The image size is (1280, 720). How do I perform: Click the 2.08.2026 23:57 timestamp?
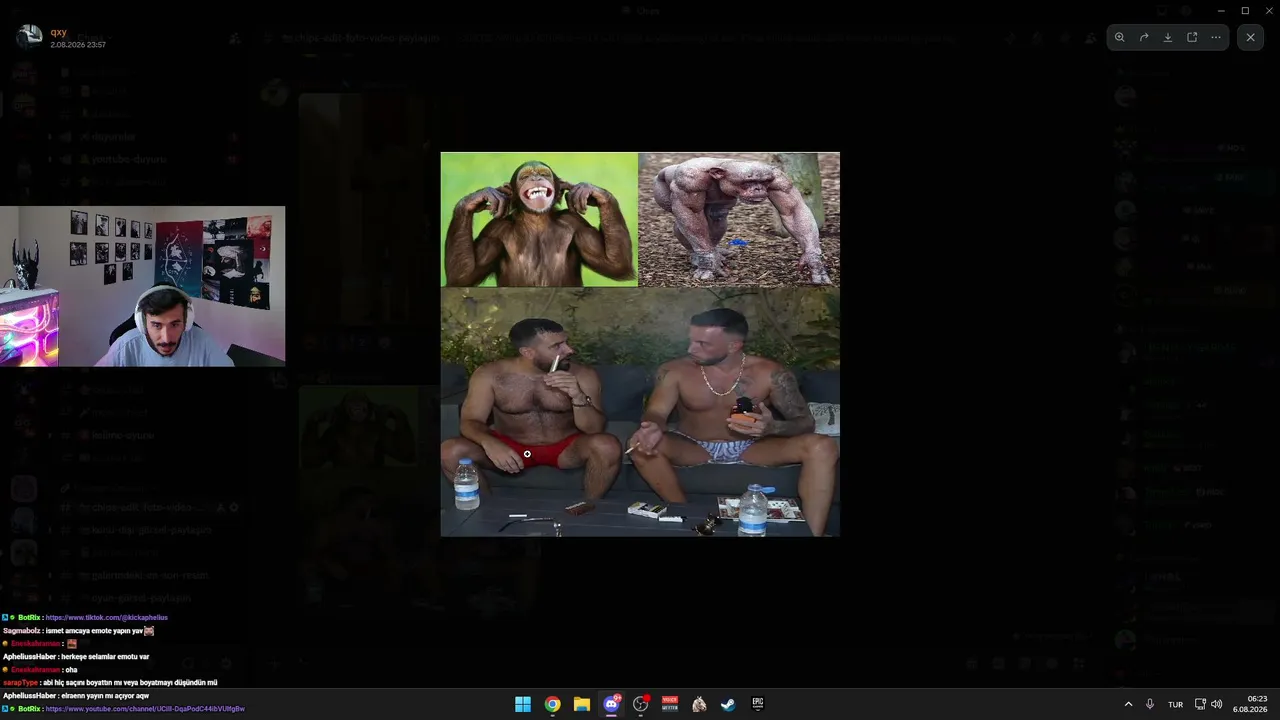point(78,45)
